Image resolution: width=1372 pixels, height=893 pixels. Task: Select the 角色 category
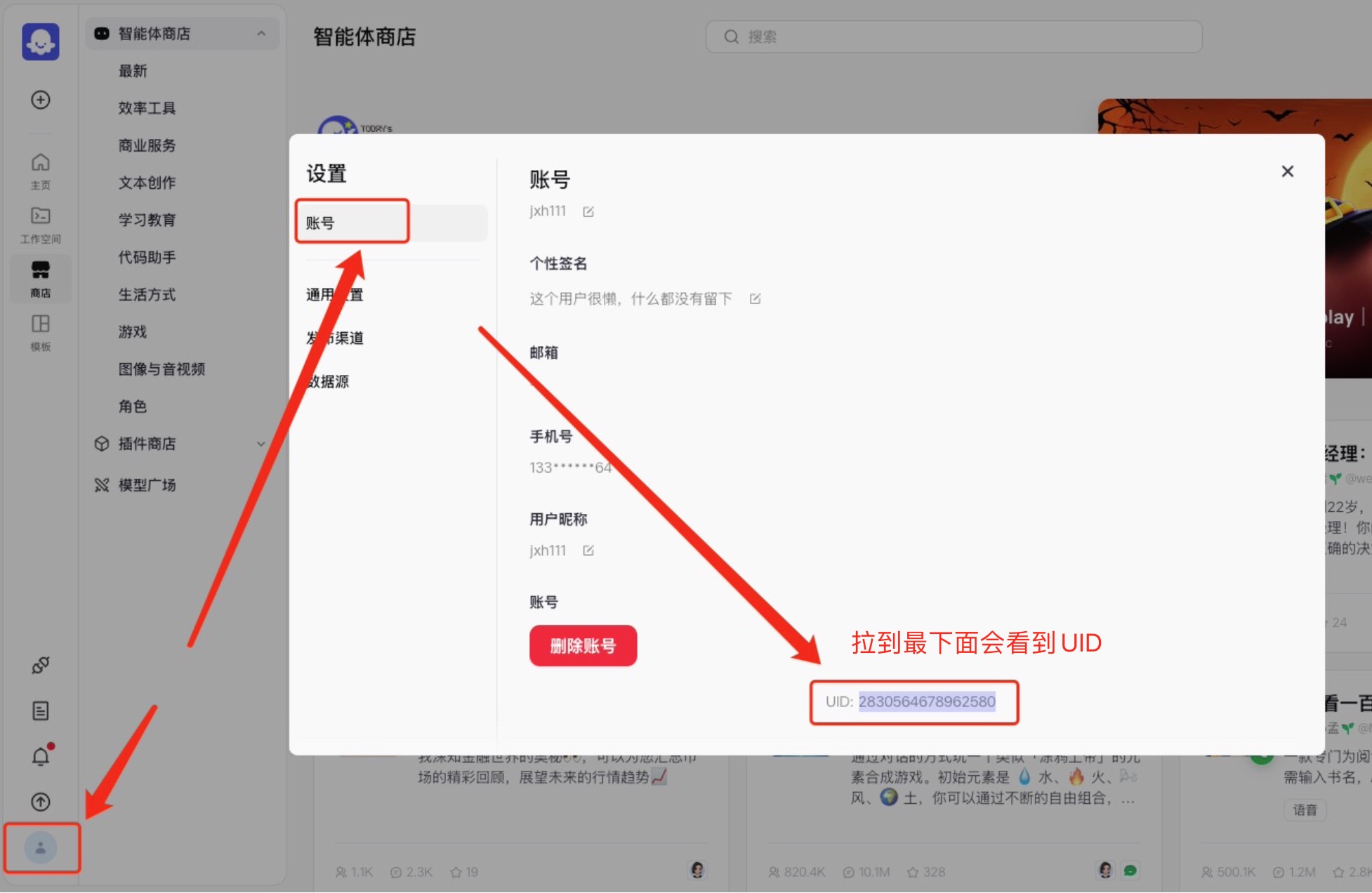tap(133, 406)
